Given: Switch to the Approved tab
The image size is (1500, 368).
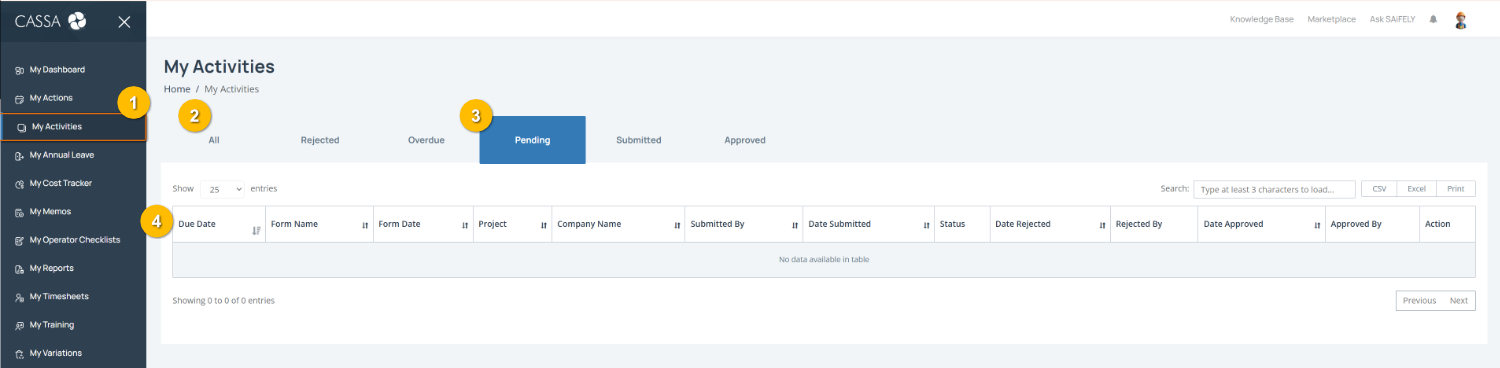Looking at the screenshot, I should tap(745, 140).
